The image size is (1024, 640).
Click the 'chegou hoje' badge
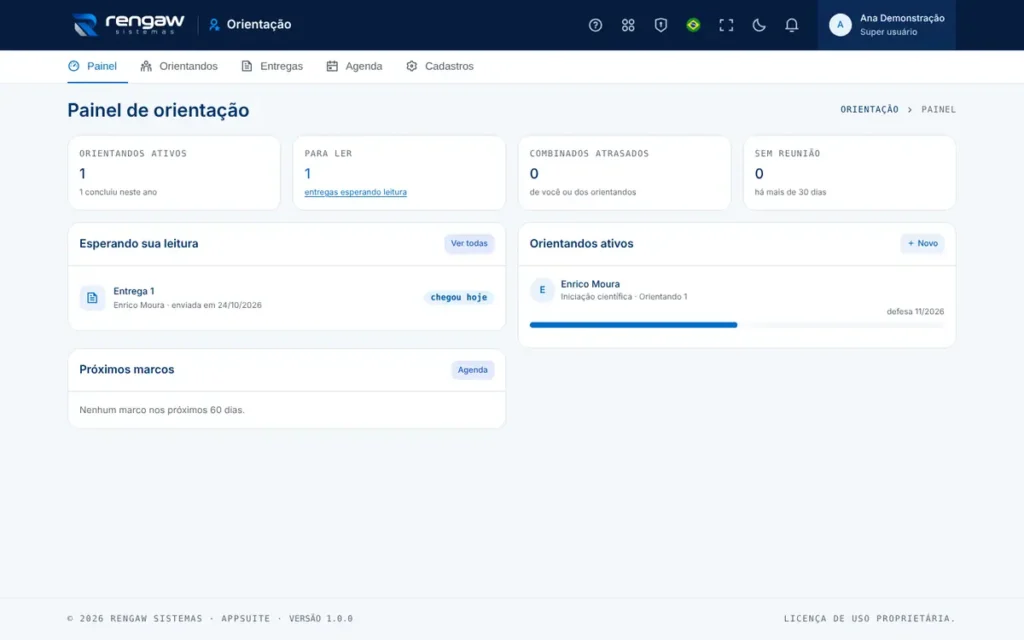pyautogui.click(x=458, y=298)
